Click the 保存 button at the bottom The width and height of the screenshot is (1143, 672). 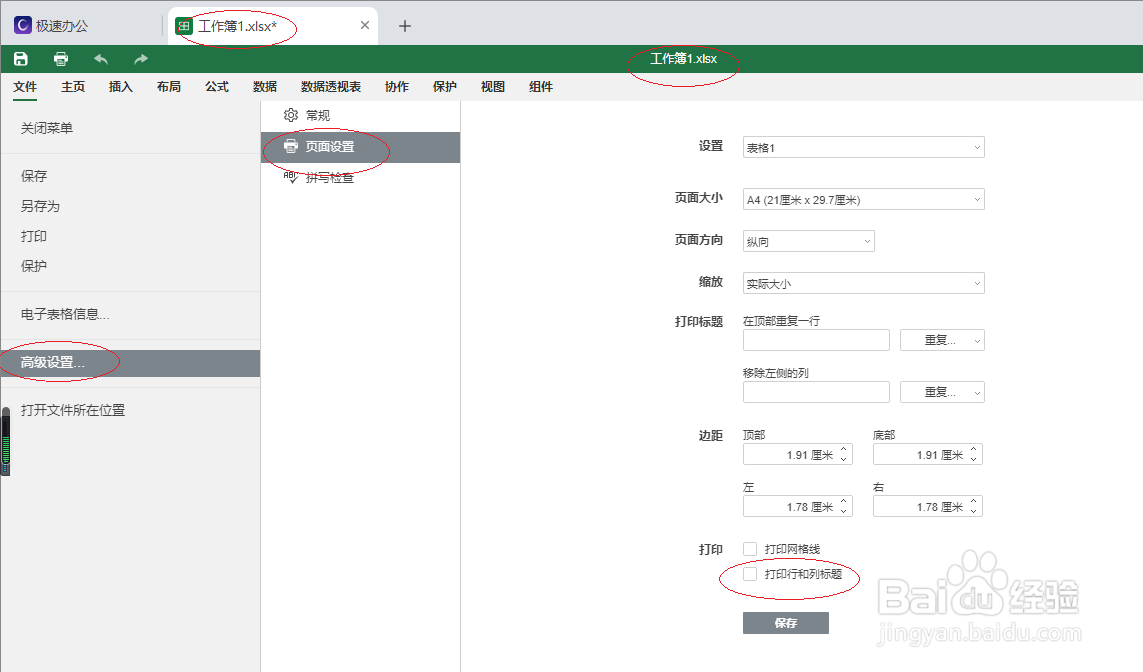pos(786,622)
